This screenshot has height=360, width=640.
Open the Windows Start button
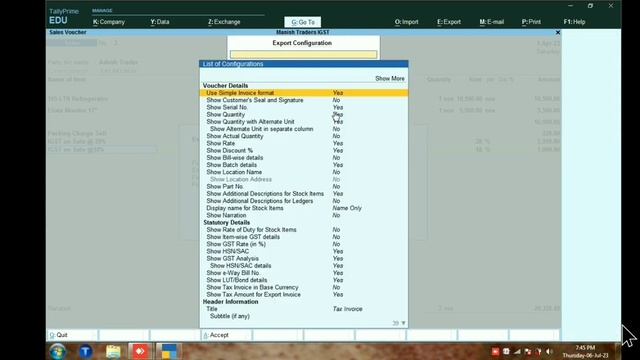coord(58,351)
